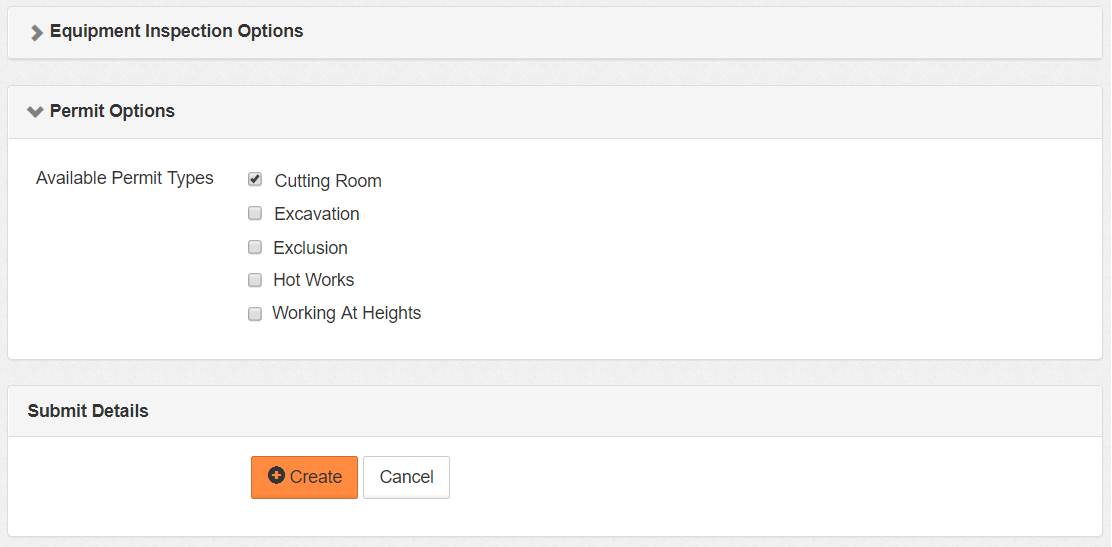
Task: Tick the Exclusion permit checkbox
Action: pos(255,247)
